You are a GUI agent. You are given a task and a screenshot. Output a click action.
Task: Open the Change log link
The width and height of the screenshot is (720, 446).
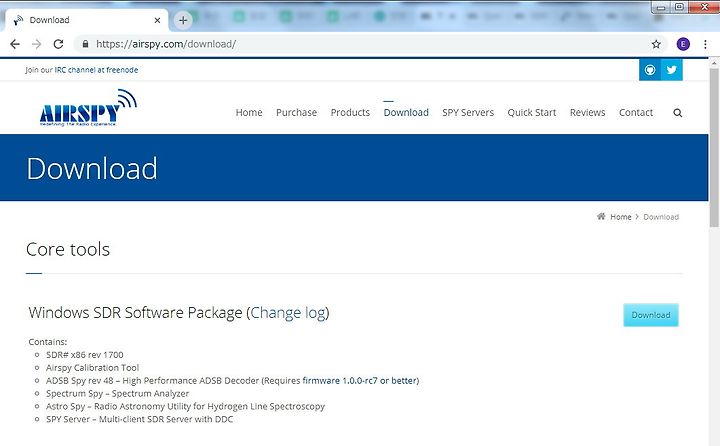click(x=287, y=313)
